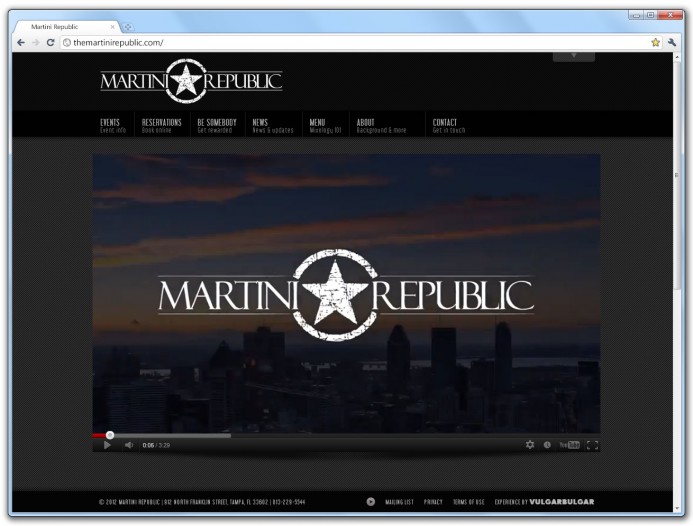Click the video frame showing the Martini Republic logo
Image resolution: width=693 pixels, height=526 pixels.
click(x=346, y=293)
